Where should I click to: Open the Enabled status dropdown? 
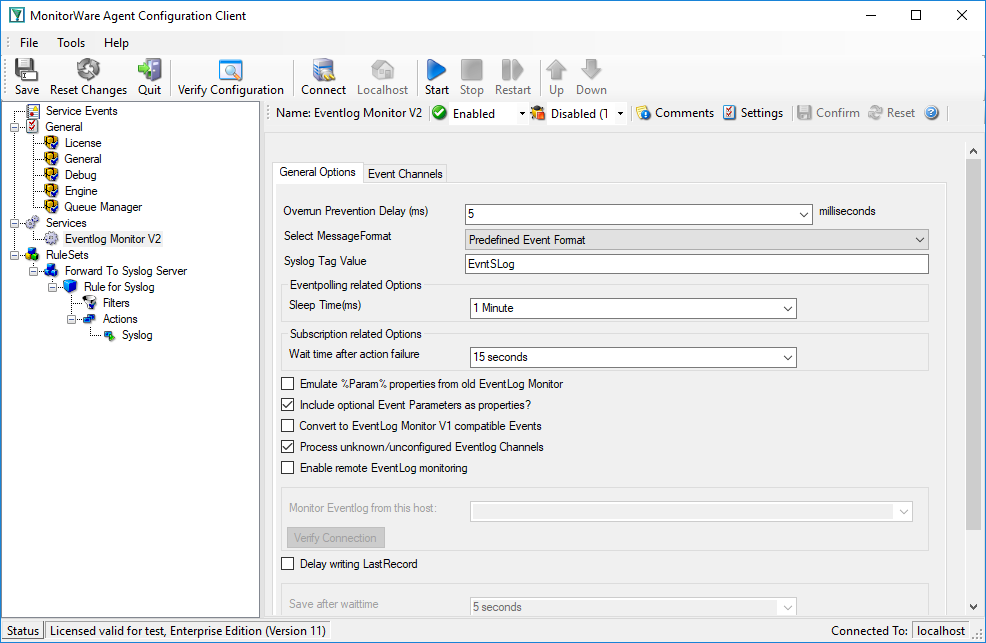click(522, 114)
